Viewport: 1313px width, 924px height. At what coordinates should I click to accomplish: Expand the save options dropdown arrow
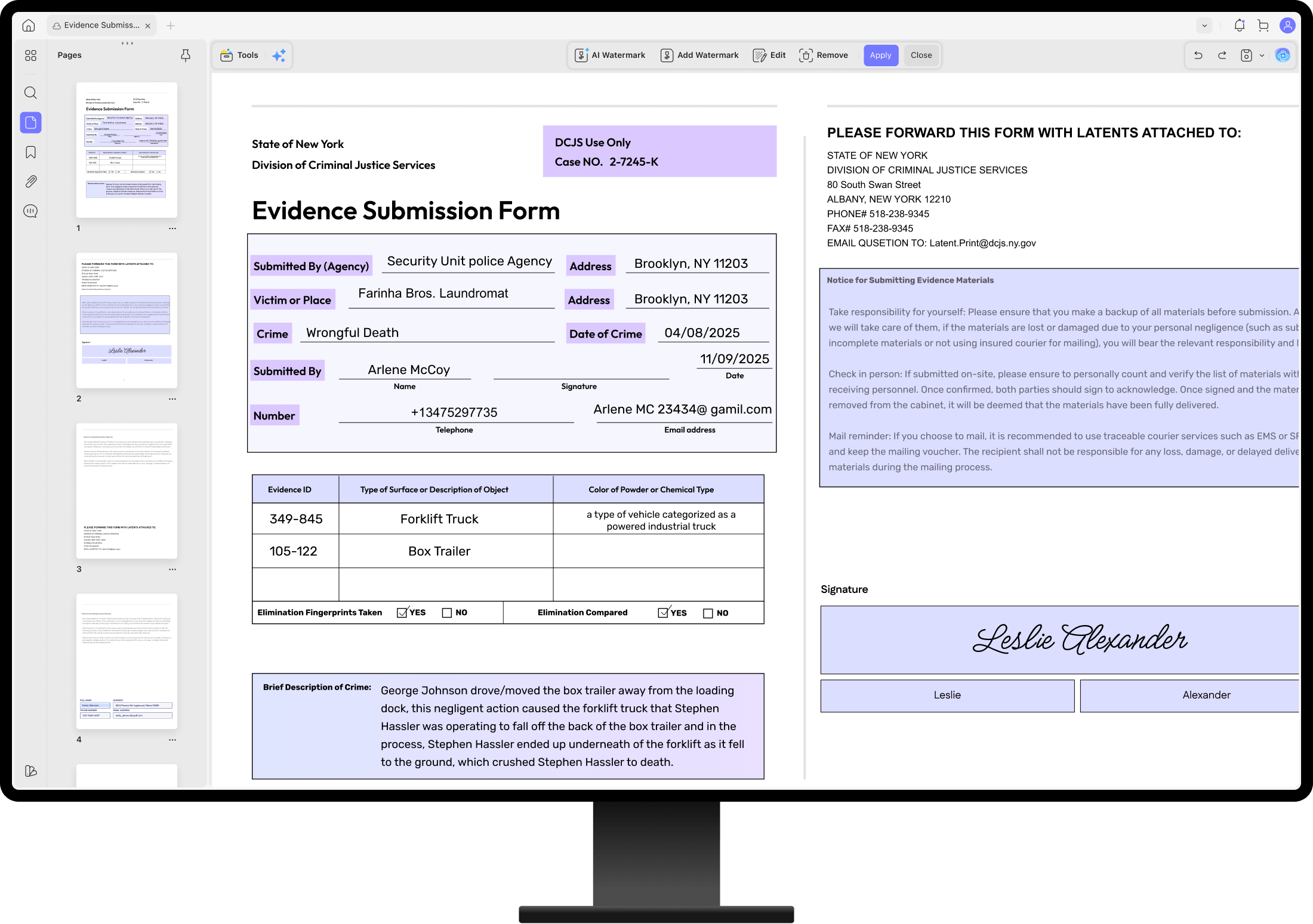pyautogui.click(x=1262, y=55)
